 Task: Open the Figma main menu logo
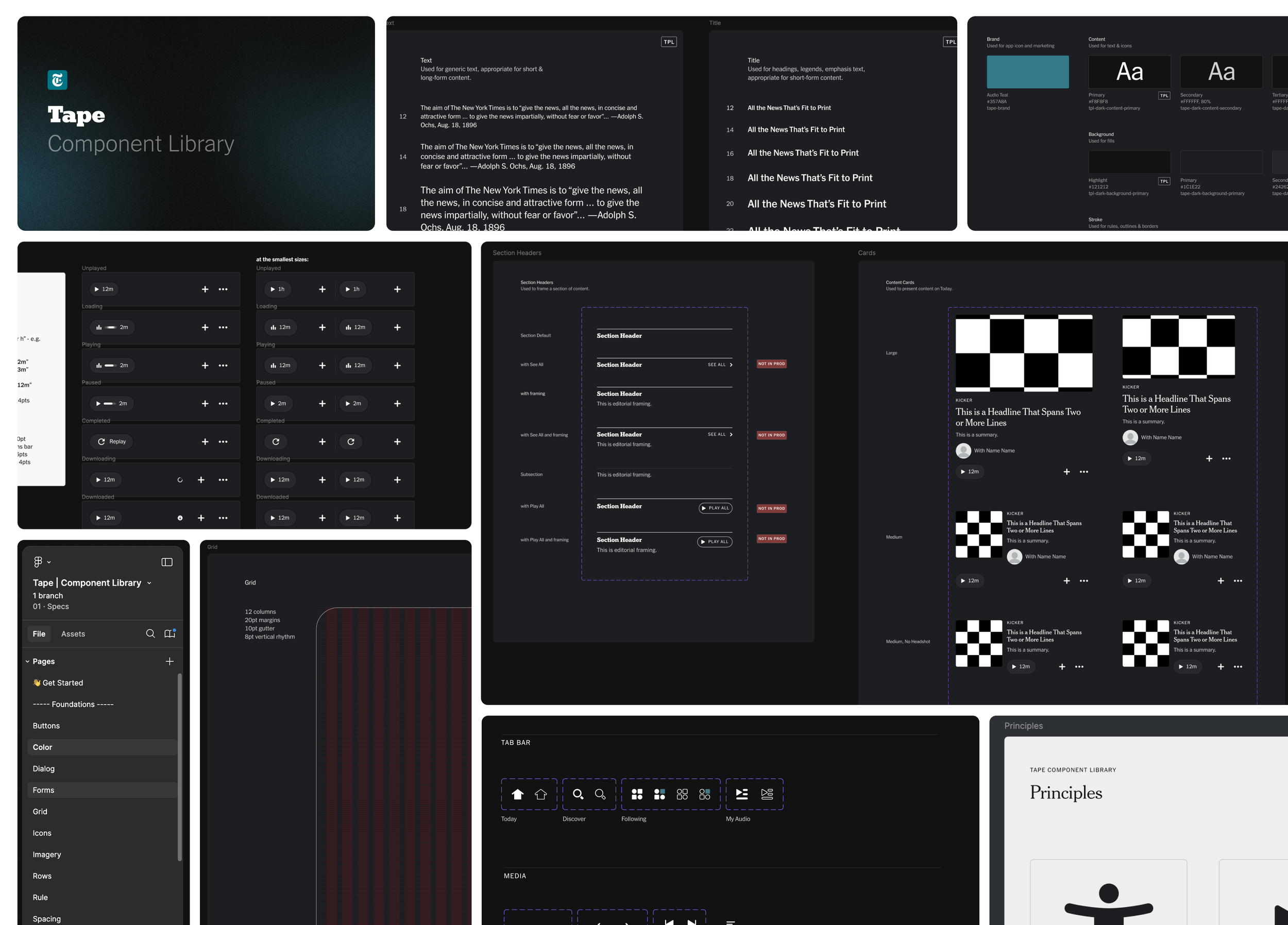[x=38, y=561]
